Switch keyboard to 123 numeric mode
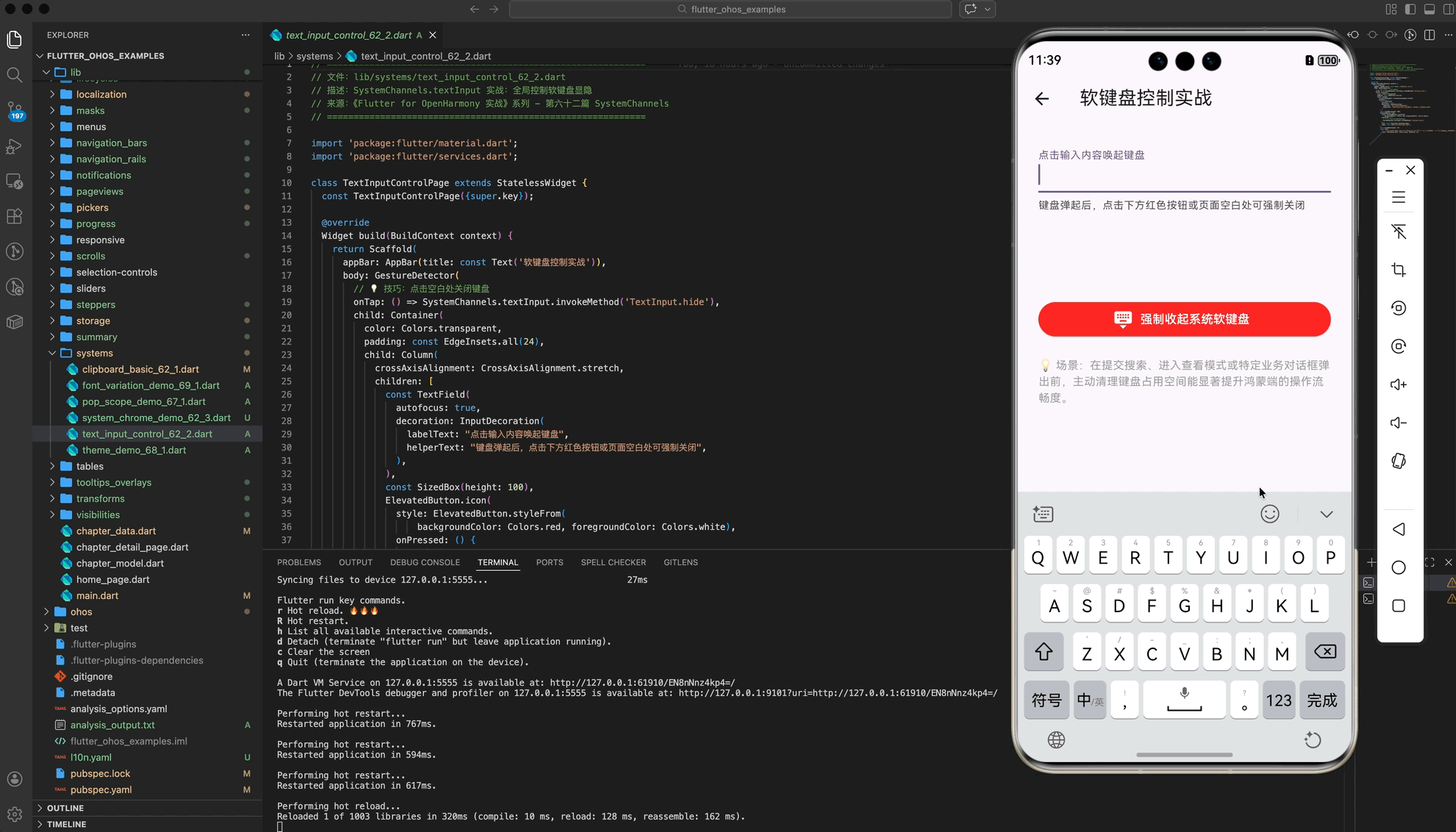Viewport: 1456px width, 832px height. pyautogui.click(x=1278, y=700)
